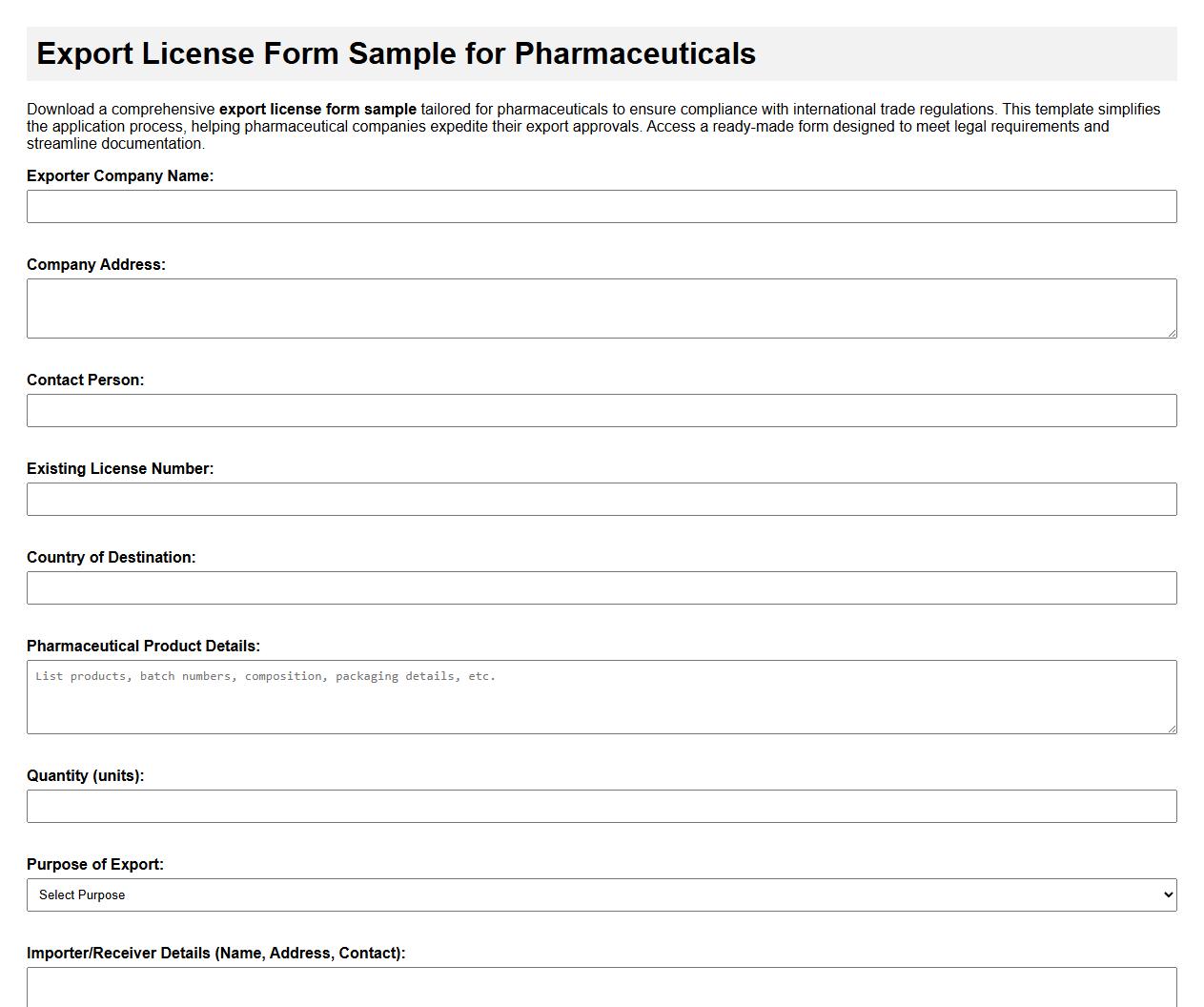Click the Existing License Number field
The image size is (1204, 1007).
(x=601, y=499)
